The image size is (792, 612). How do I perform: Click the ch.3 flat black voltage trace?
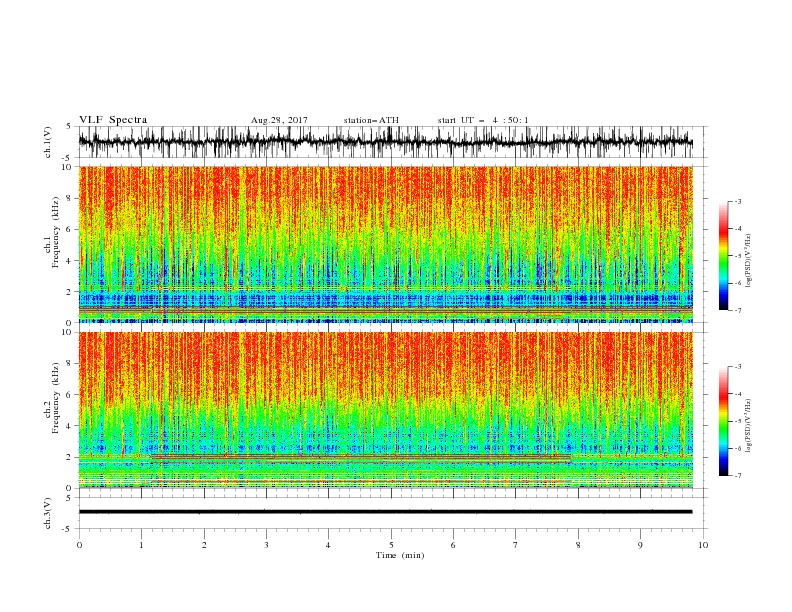pyautogui.click(x=385, y=512)
